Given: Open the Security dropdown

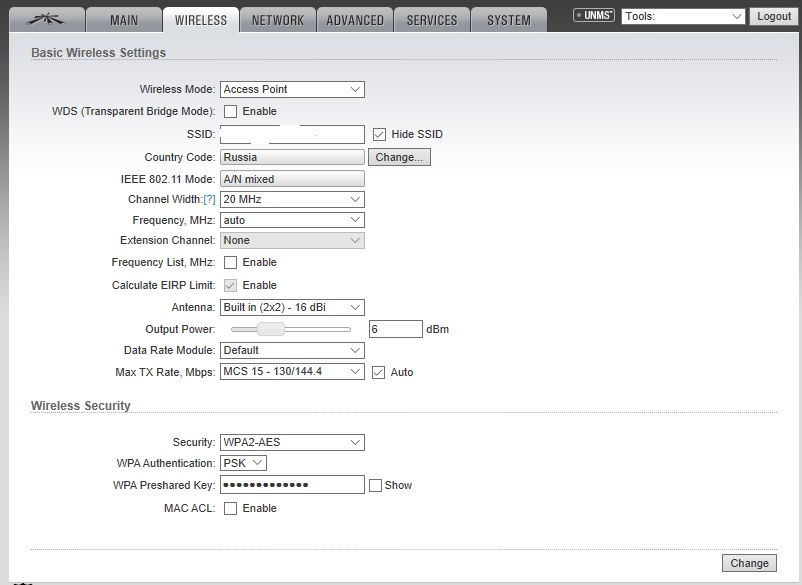Looking at the screenshot, I should [x=292, y=442].
